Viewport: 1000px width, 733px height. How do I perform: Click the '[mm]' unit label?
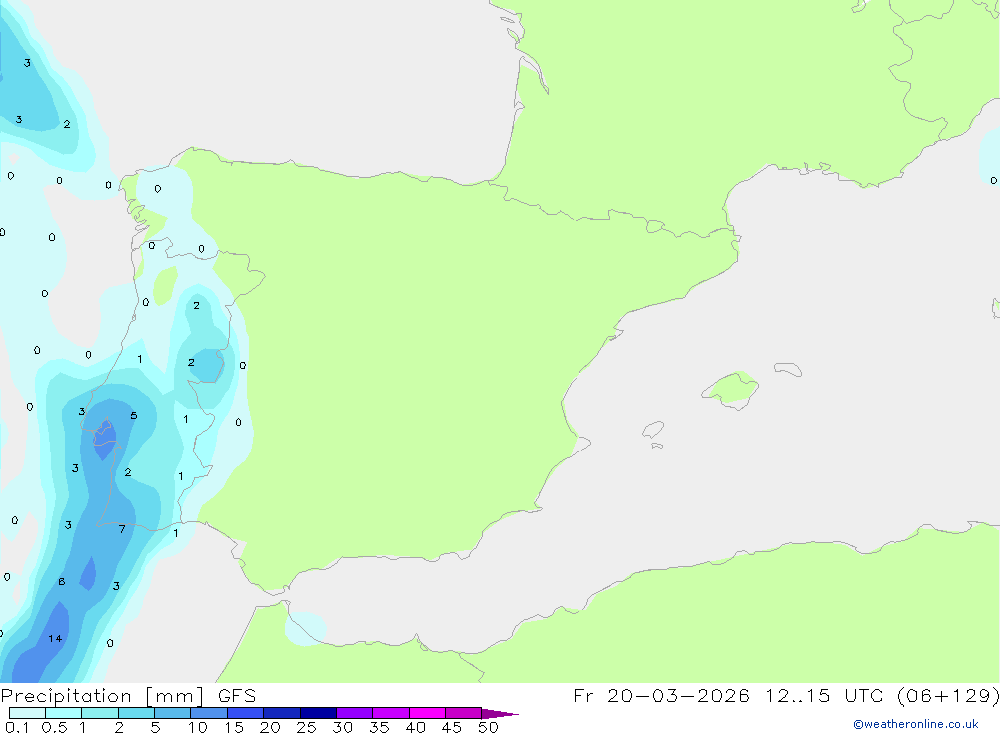click(175, 696)
